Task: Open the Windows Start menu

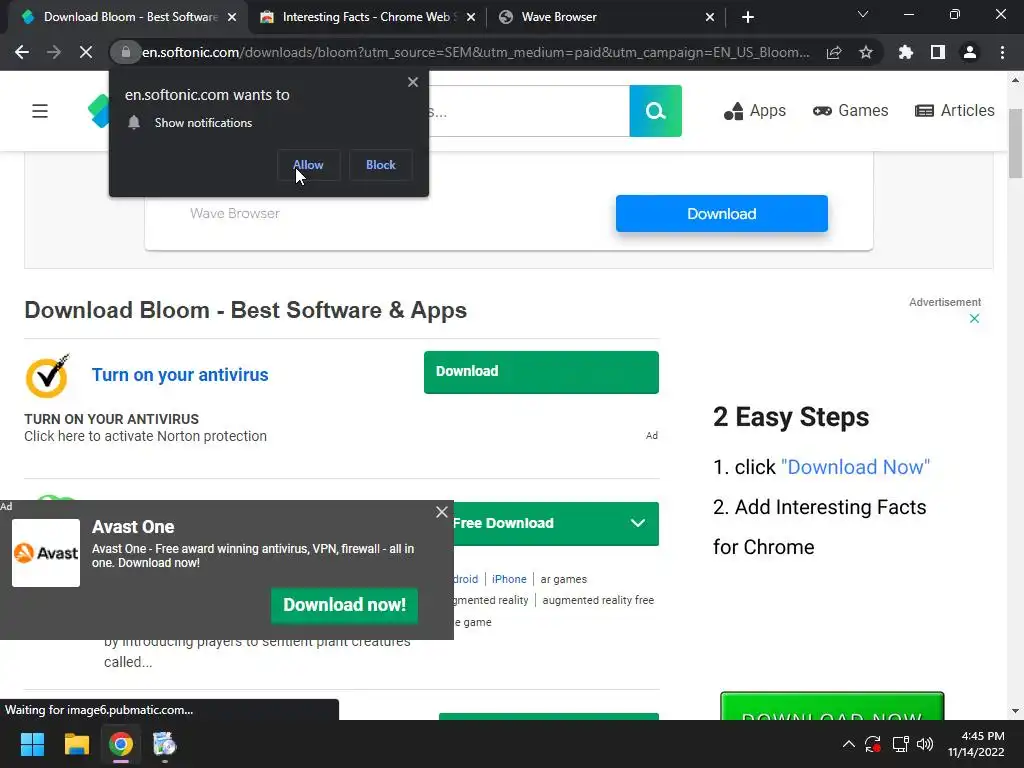Action: [32, 744]
